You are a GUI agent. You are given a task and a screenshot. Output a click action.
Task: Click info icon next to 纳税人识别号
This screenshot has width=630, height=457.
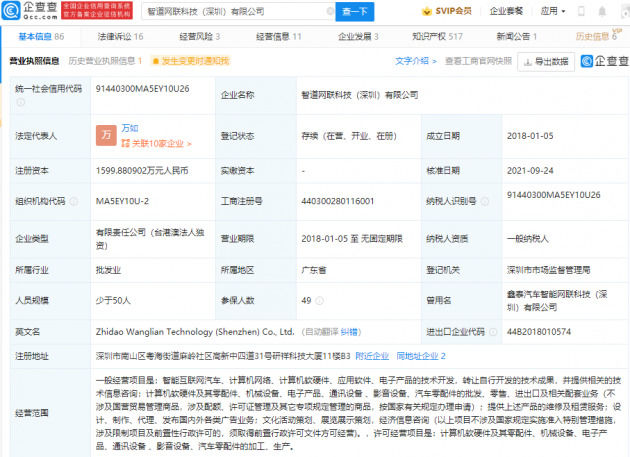tap(485, 201)
